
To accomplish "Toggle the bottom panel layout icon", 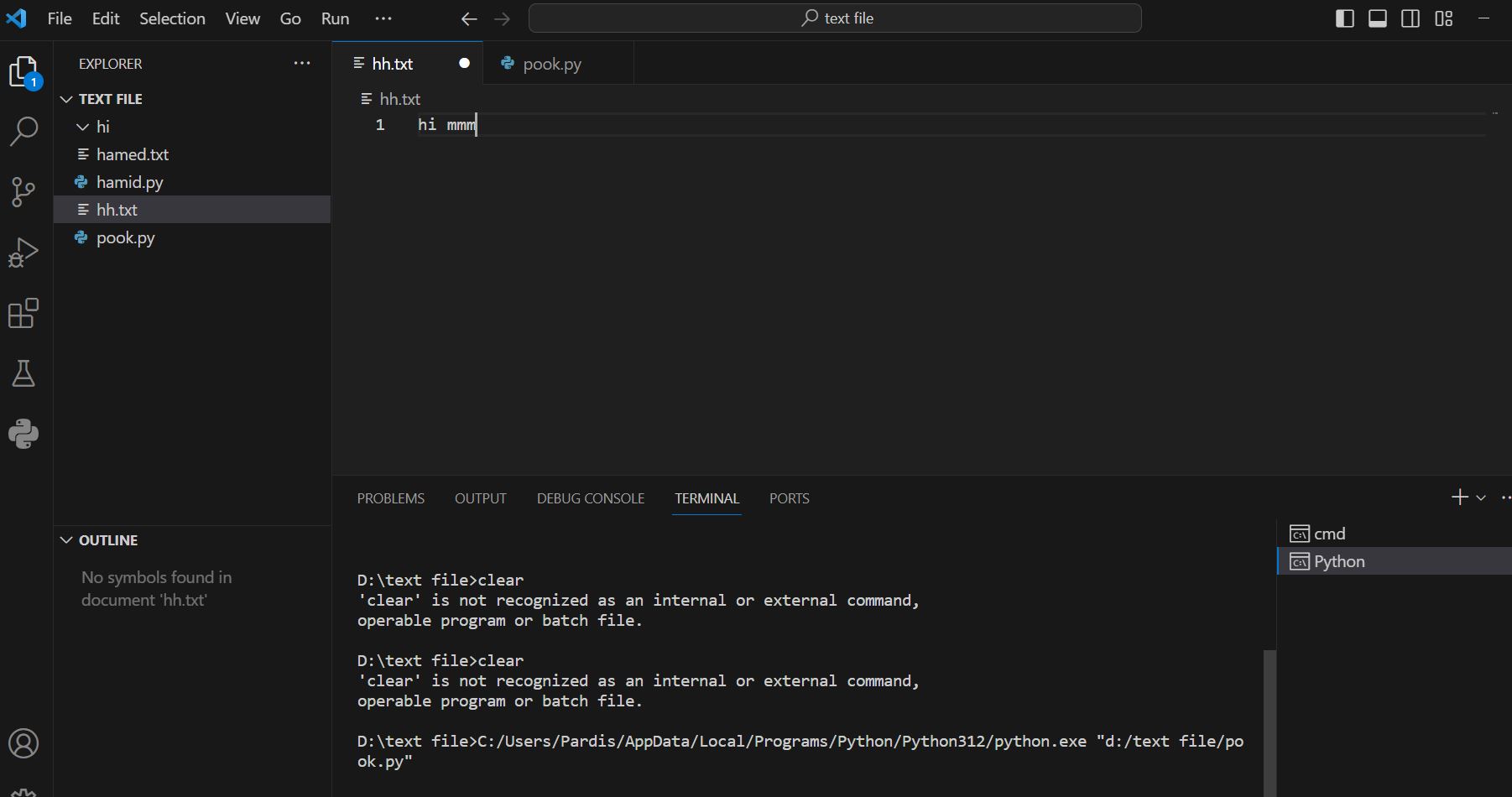I will point(1378,18).
